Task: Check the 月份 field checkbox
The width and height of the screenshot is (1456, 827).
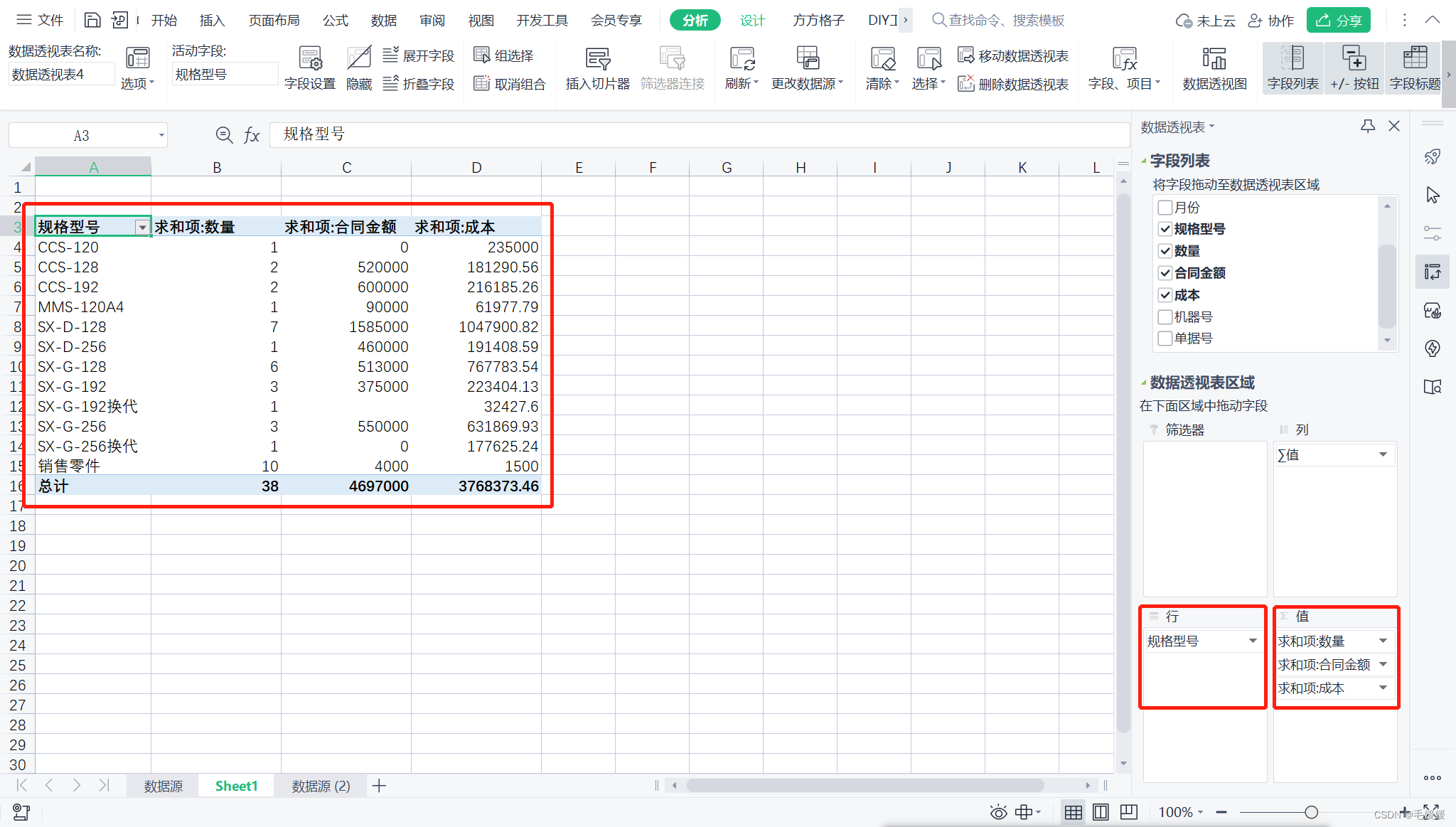Action: (1165, 208)
